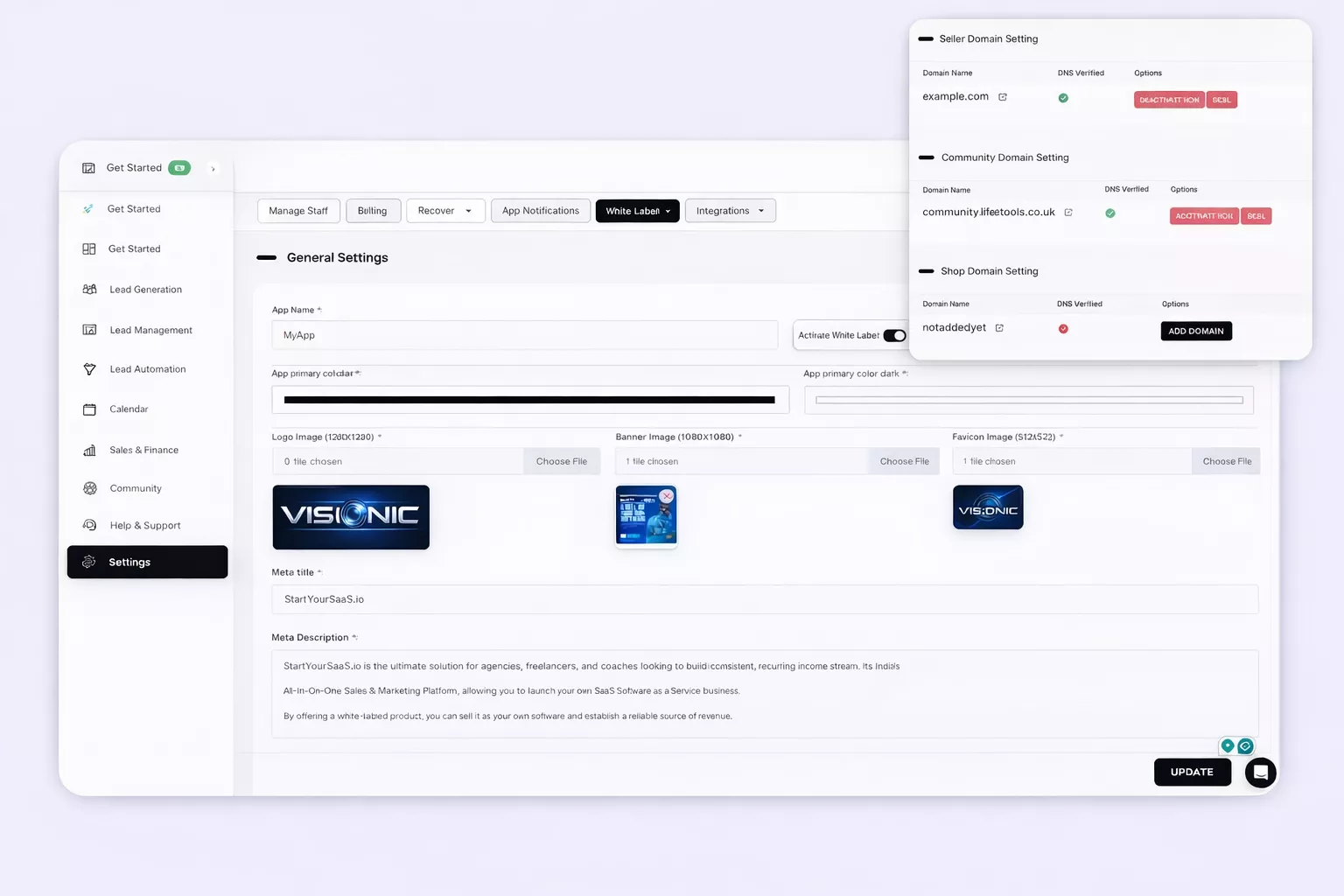This screenshot has width=1344, height=896.
Task: Pick the App primary color swatch
Action: click(529, 400)
